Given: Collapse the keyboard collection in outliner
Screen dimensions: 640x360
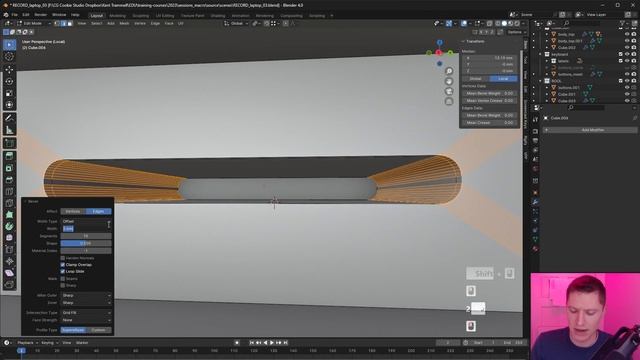Looking at the screenshot, I should point(540,54).
